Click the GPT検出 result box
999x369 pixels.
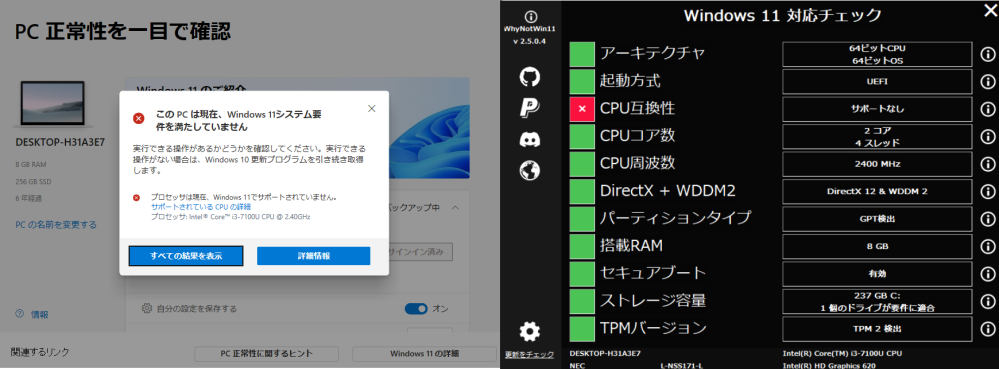[877, 219]
